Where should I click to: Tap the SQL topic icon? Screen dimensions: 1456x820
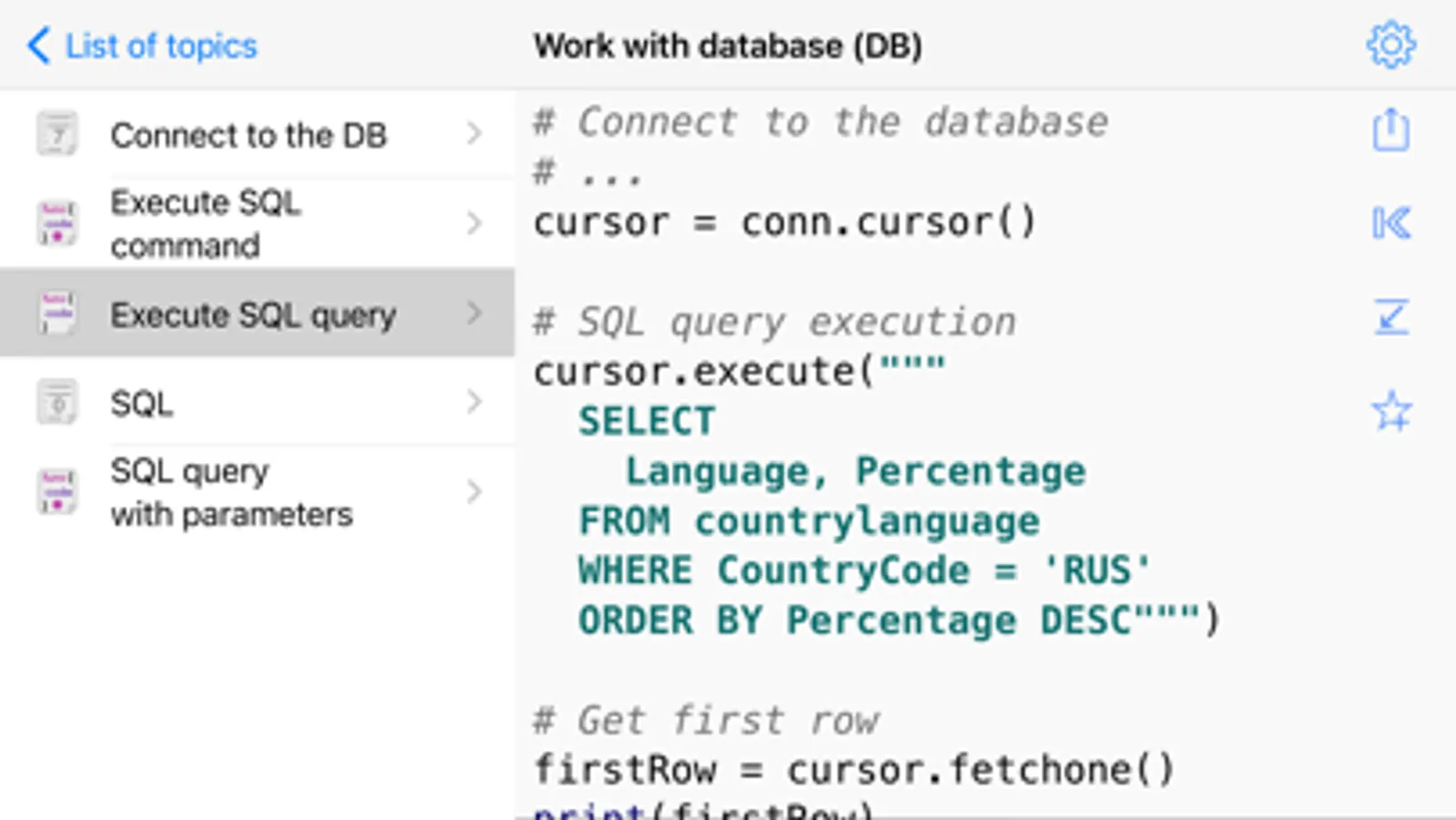(57, 403)
